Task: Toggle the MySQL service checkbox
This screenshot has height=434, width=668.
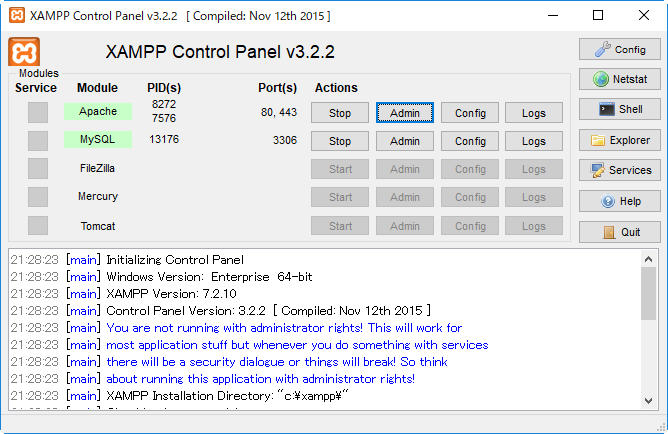Action: point(38,141)
